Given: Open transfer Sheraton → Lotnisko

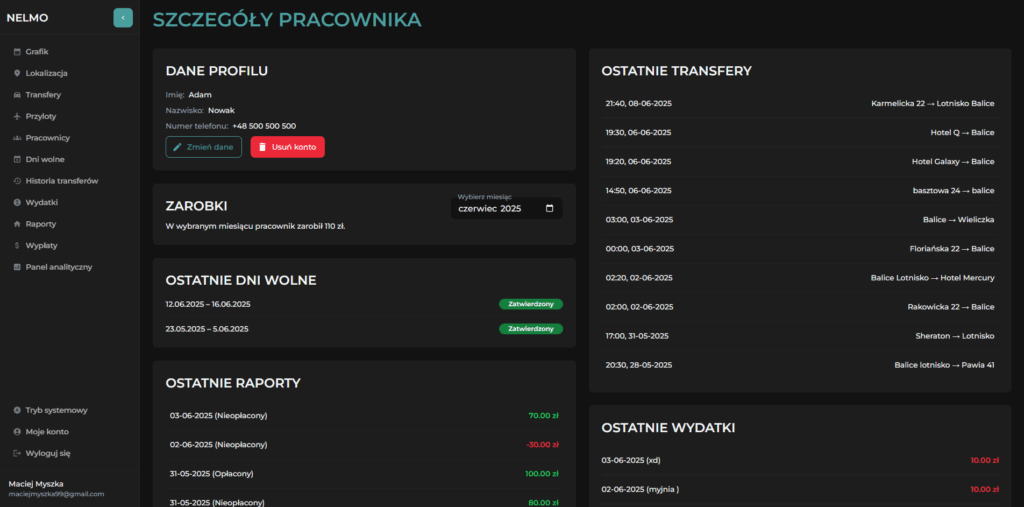Looking at the screenshot, I should coord(800,336).
